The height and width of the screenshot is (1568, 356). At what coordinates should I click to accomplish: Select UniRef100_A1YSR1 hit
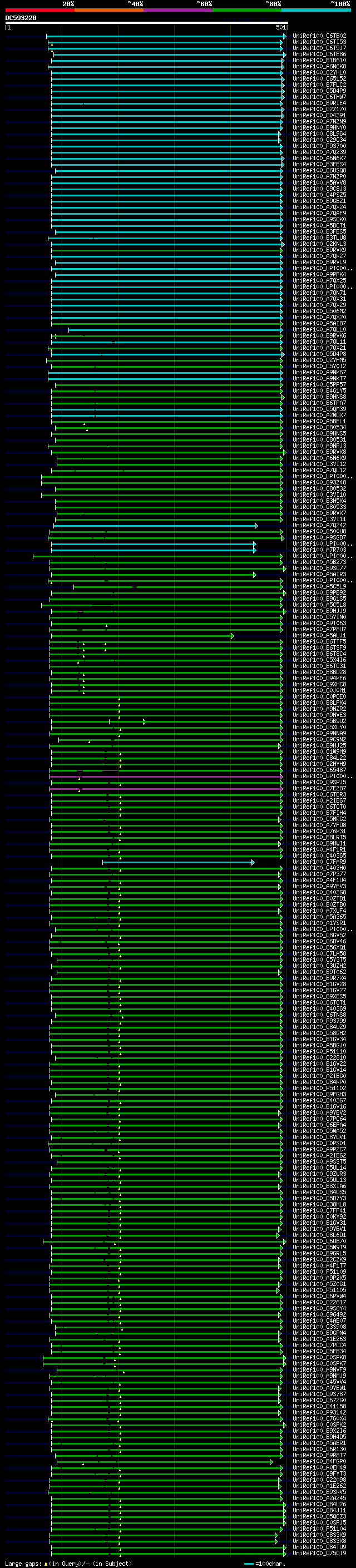click(x=319, y=923)
